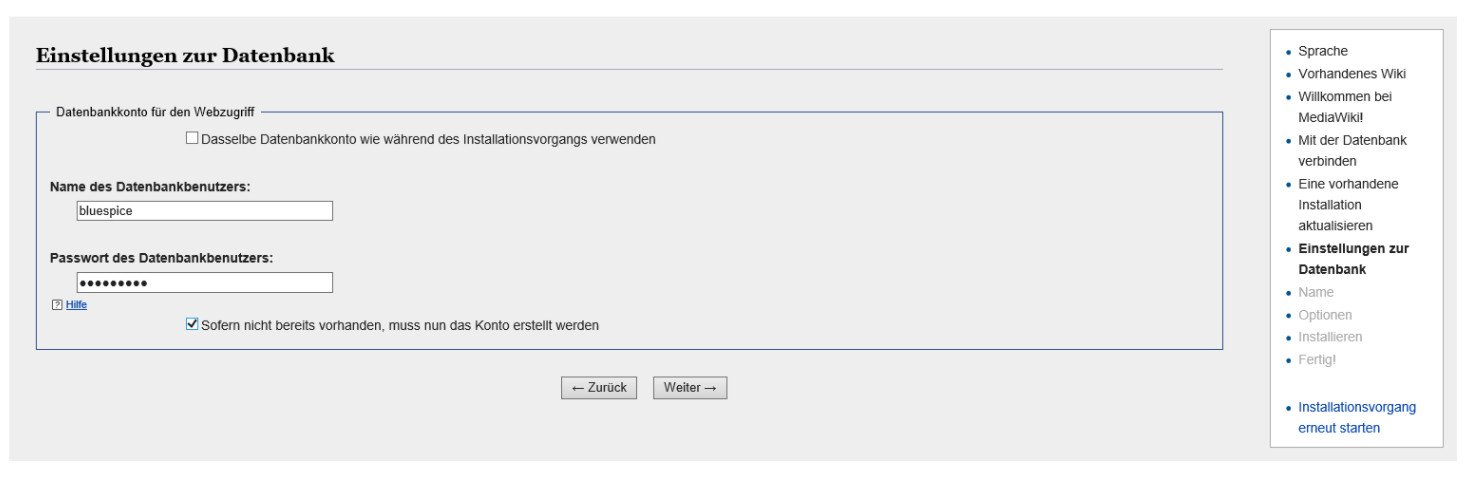Open the Sprache step in sidebar
The width and height of the screenshot is (1473, 480).
[1322, 51]
